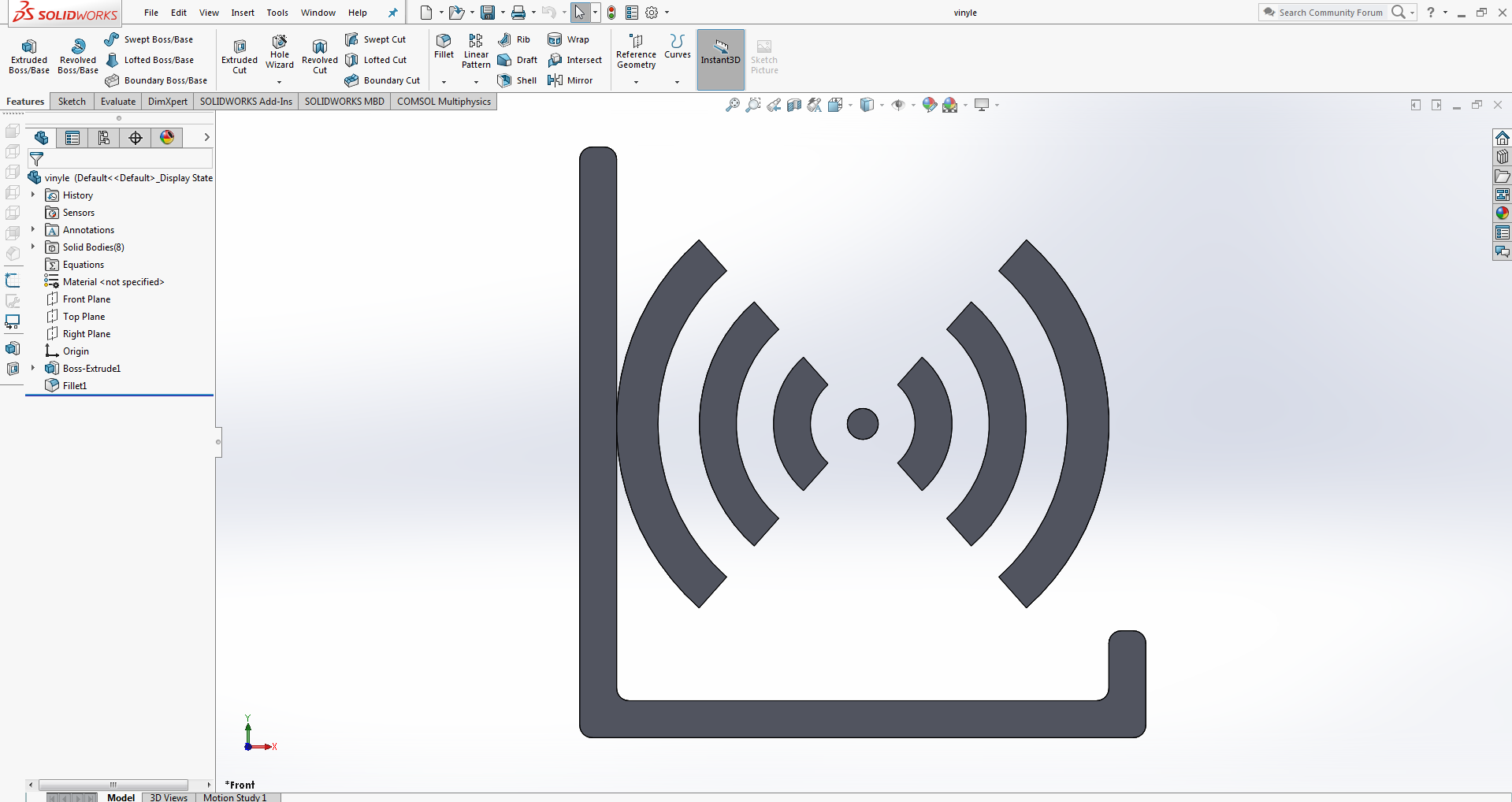Screen dimensions: 1512x802
Task: Pin the menu bar
Action: click(x=392, y=13)
